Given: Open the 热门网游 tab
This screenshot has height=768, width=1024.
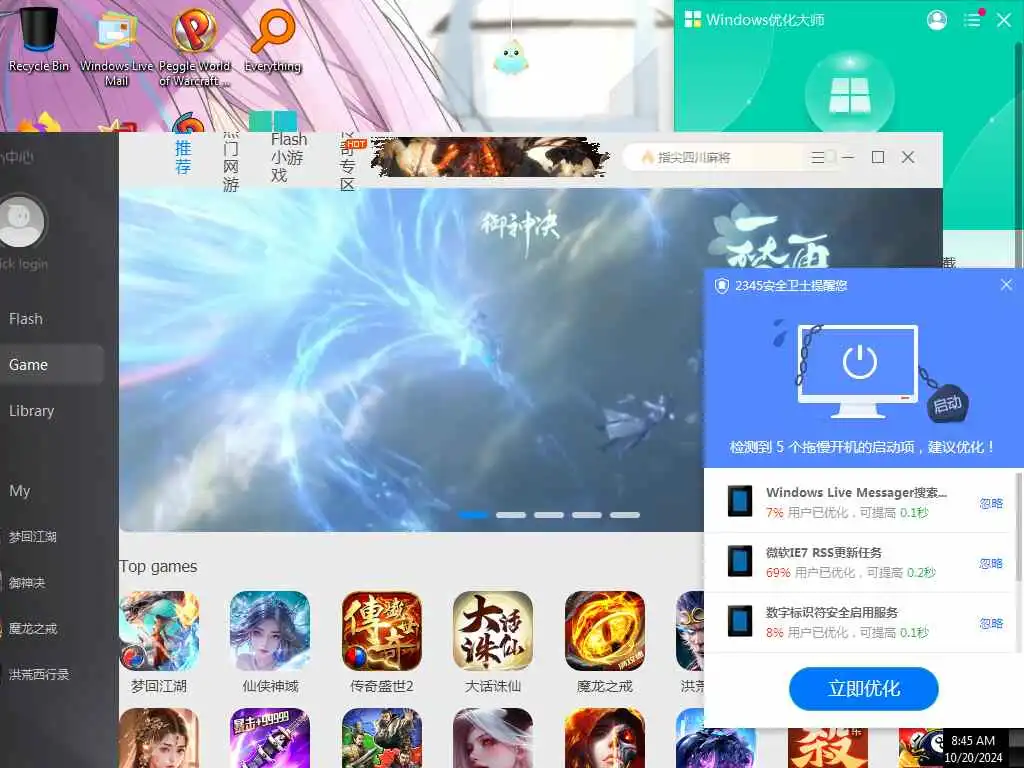Looking at the screenshot, I should coord(231,162).
